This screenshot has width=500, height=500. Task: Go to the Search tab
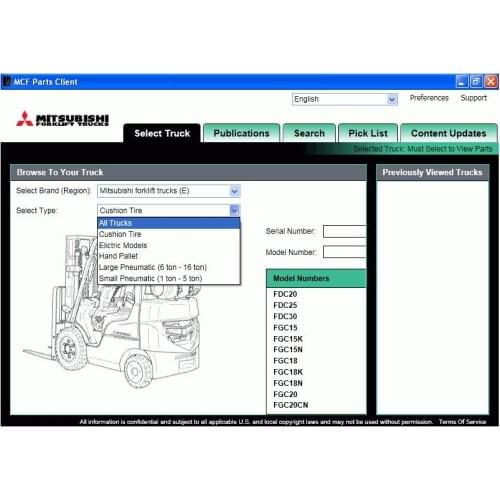point(309,133)
